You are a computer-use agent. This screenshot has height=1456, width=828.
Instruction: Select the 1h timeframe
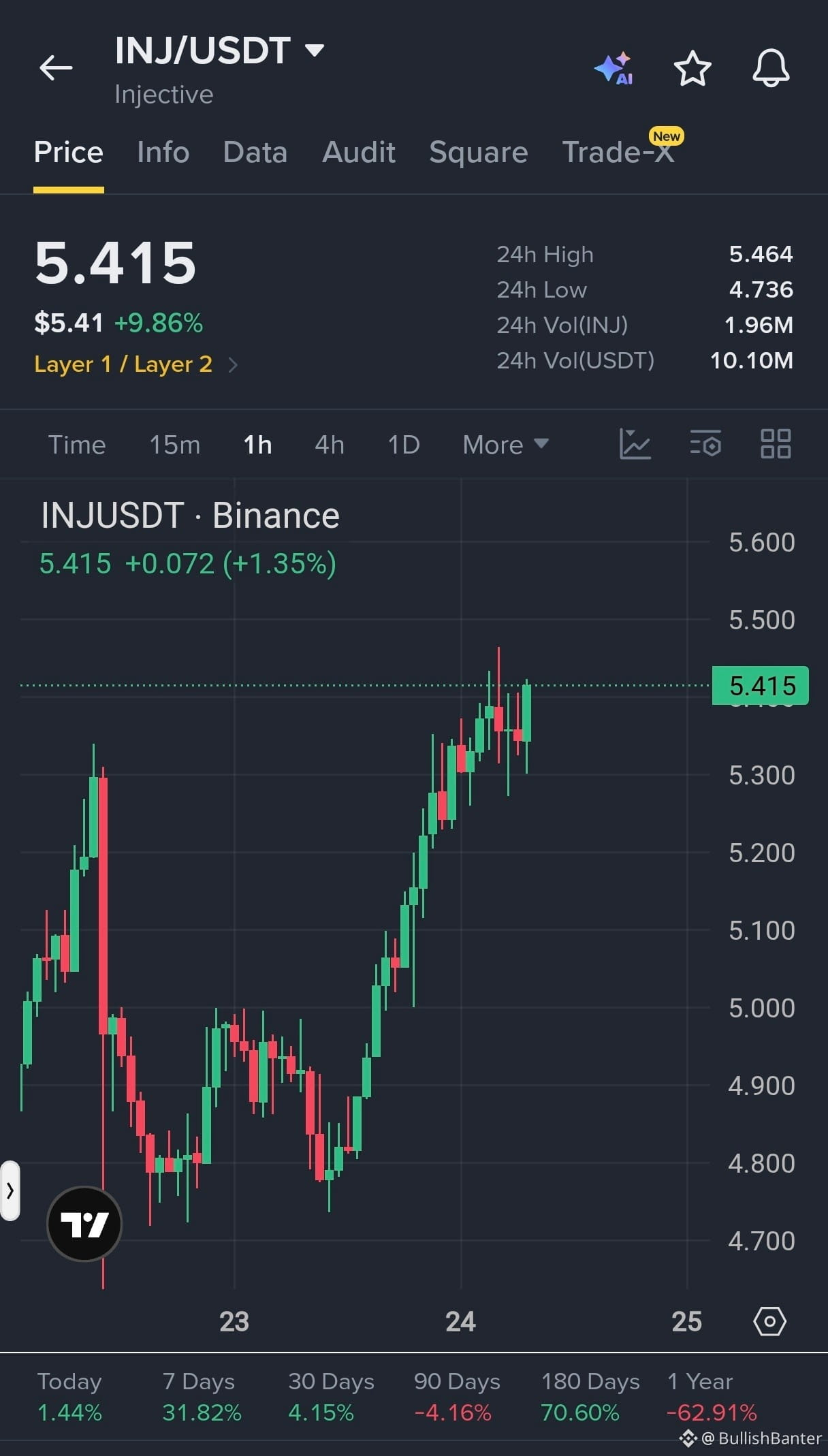click(258, 445)
